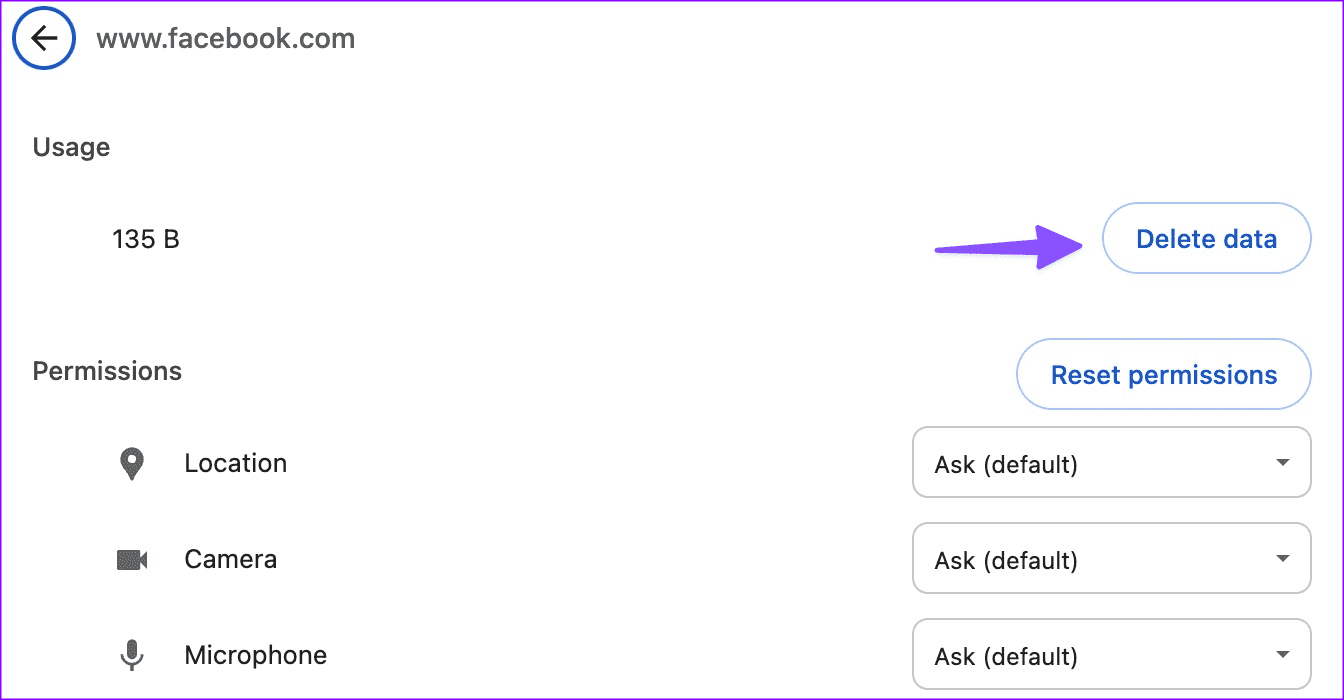Click the Microphone icon

pos(131,656)
